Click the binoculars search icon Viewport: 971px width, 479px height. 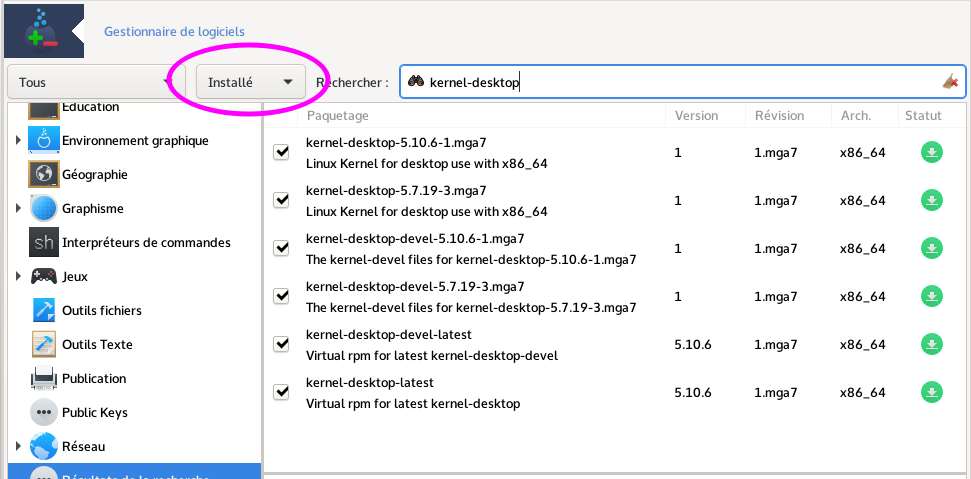(415, 82)
